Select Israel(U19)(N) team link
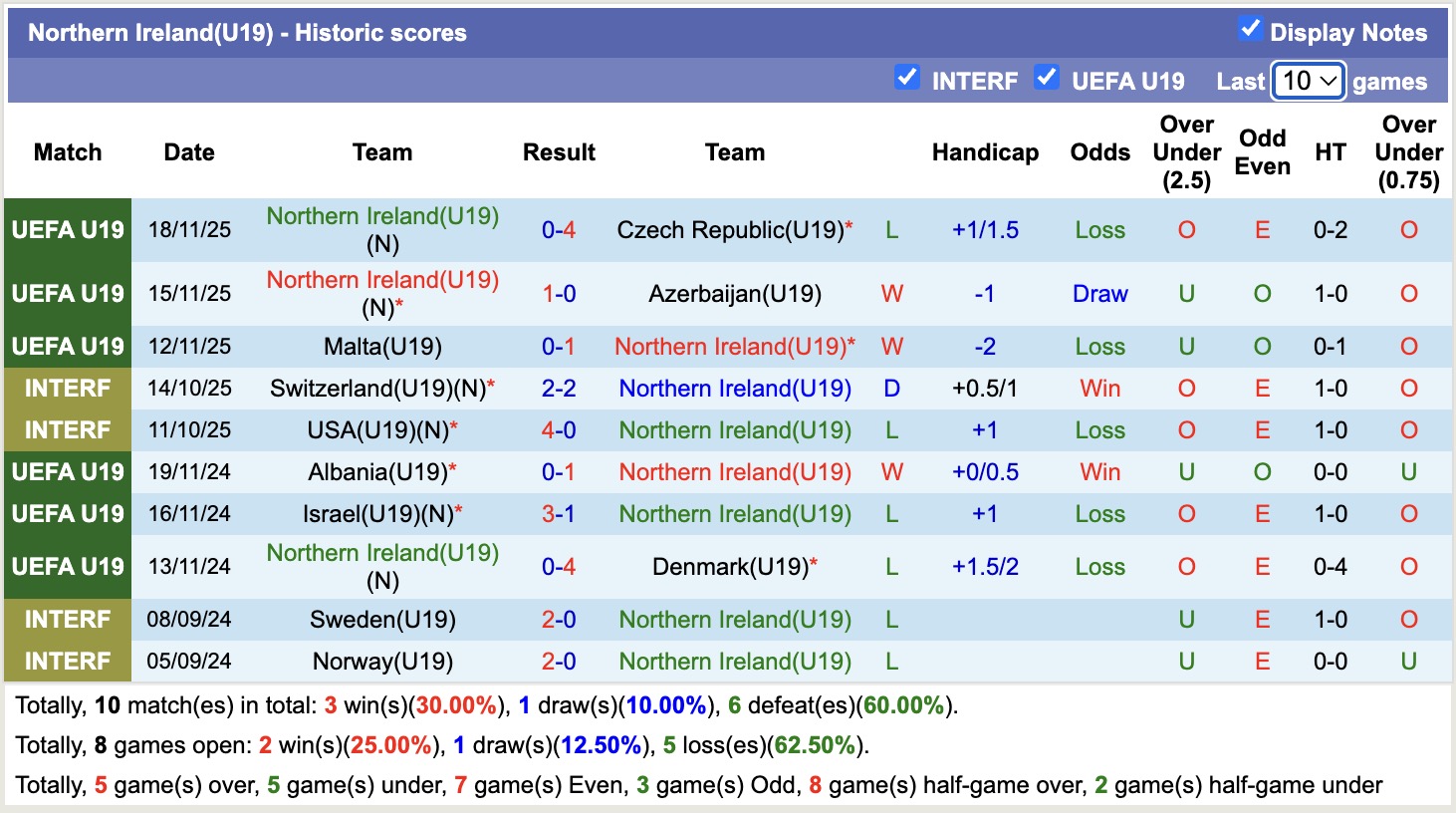The width and height of the screenshot is (1456, 813). tap(382, 513)
